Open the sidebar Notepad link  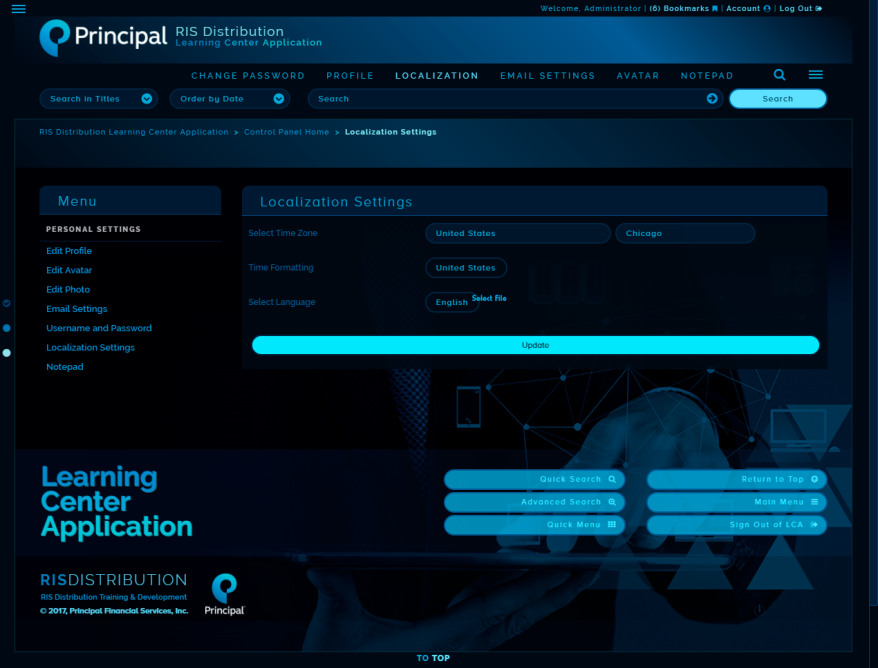tap(64, 367)
